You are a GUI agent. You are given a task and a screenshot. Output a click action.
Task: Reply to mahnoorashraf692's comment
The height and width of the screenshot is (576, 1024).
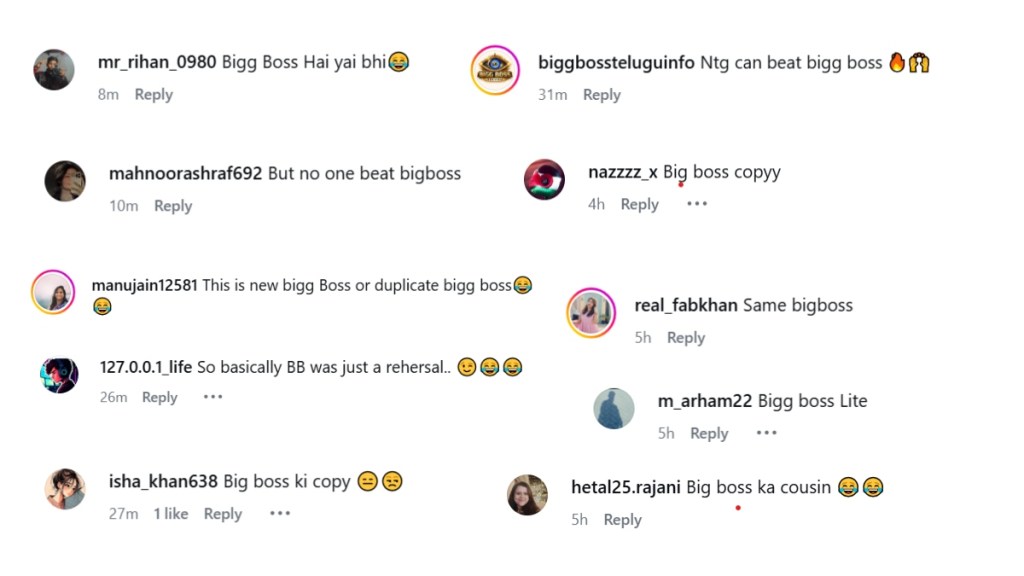click(173, 206)
